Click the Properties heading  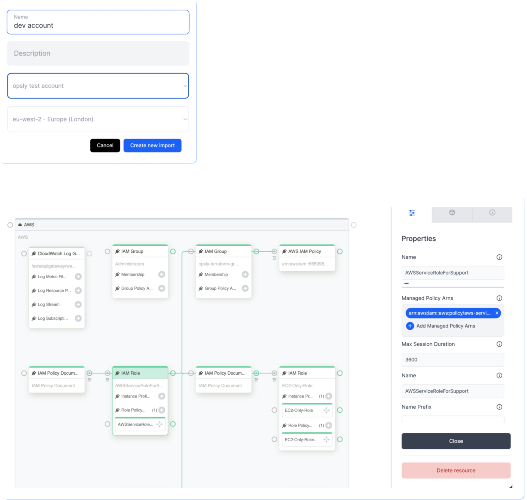419,239
